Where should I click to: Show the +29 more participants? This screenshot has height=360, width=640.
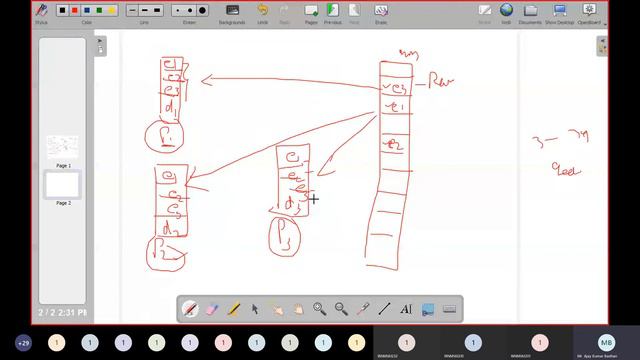[23, 343]
